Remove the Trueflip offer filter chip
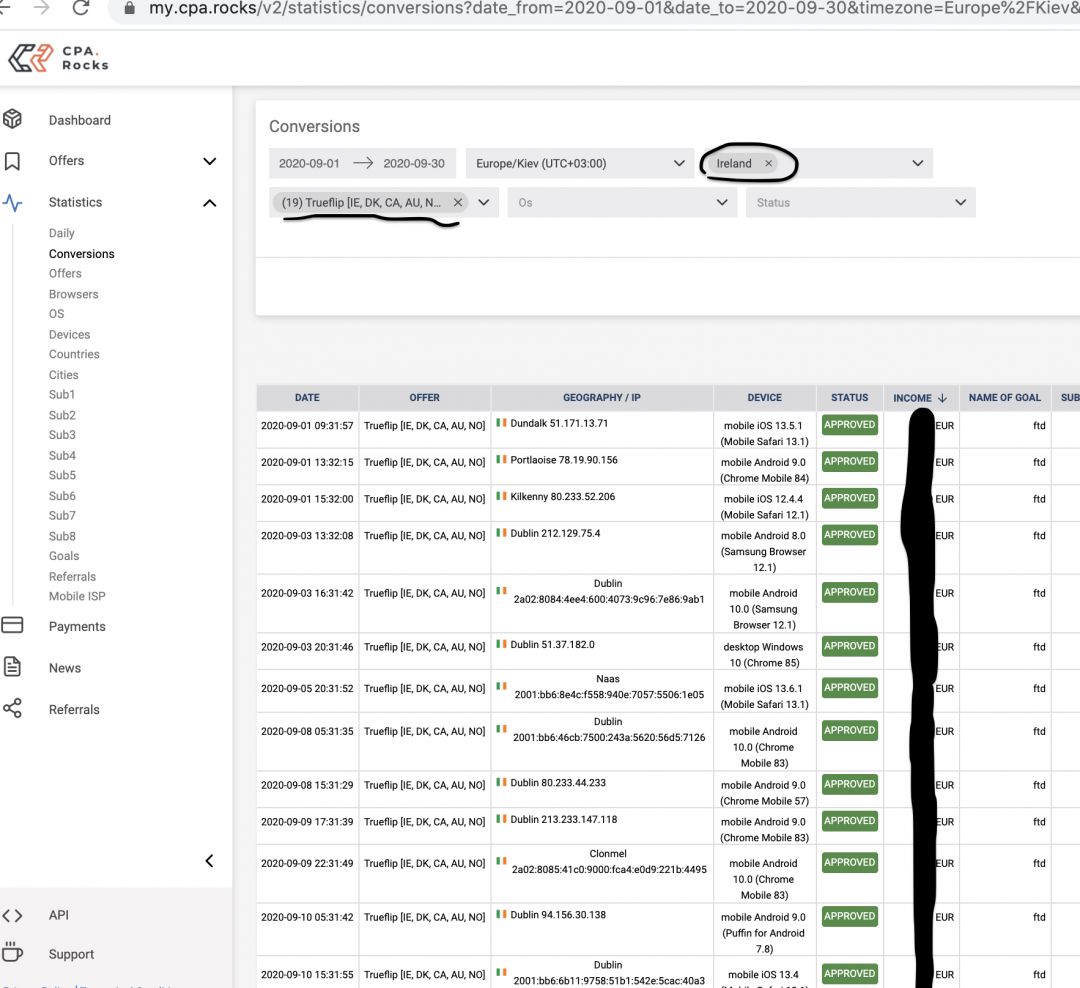Image resolution: width=1080 pixels, height=988 pixels. pyautogui.click(x=458, y=202)
